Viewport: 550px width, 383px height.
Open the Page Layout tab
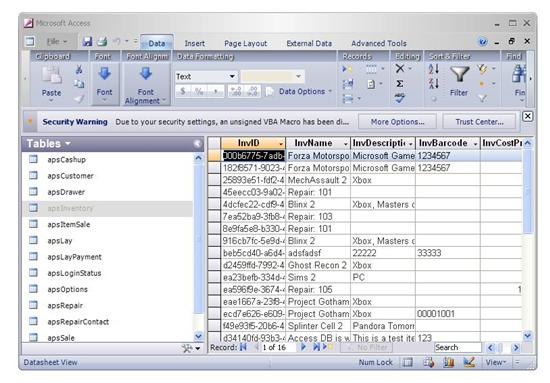[x=246, y=43]
